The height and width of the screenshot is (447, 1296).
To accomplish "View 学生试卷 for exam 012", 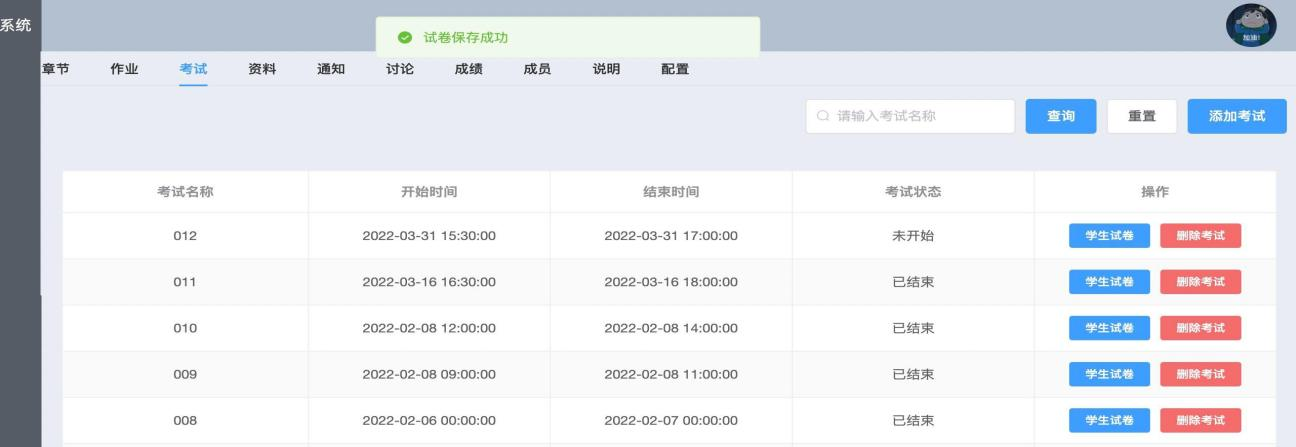I will (1110, 236).
